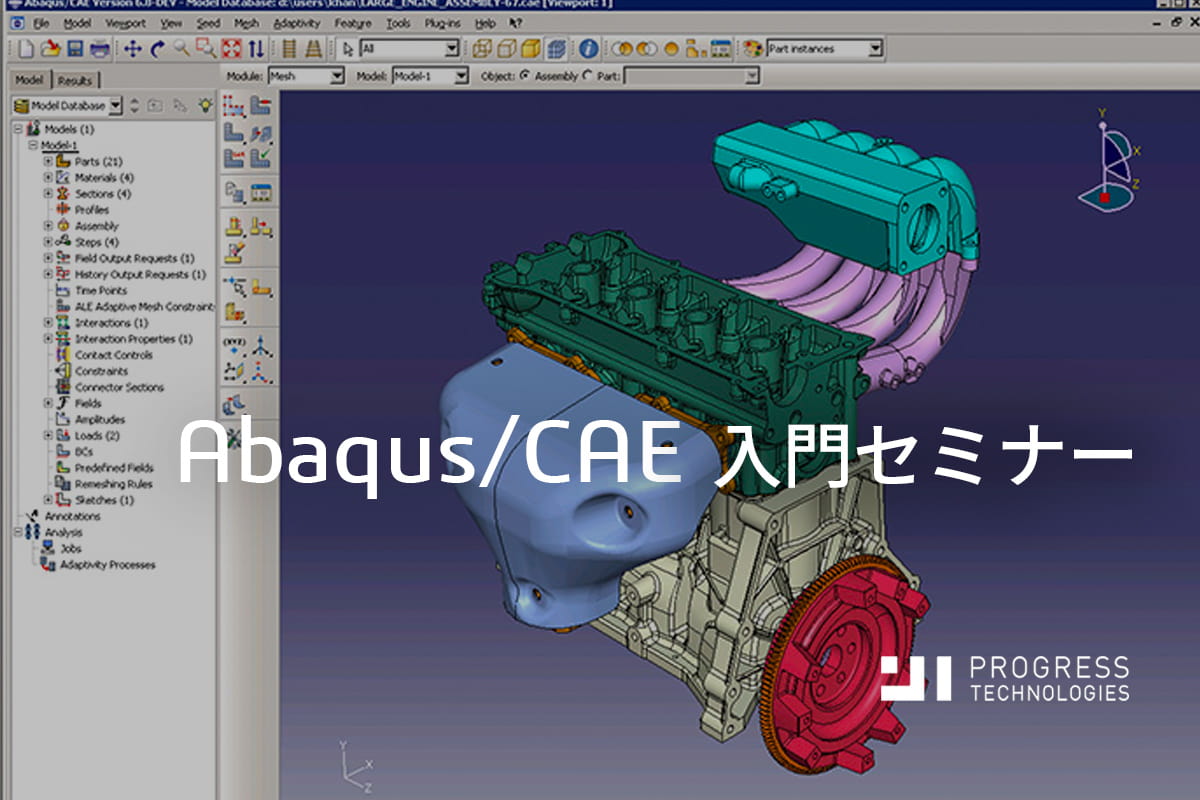Switch to the Results tab

click(74, 81)
